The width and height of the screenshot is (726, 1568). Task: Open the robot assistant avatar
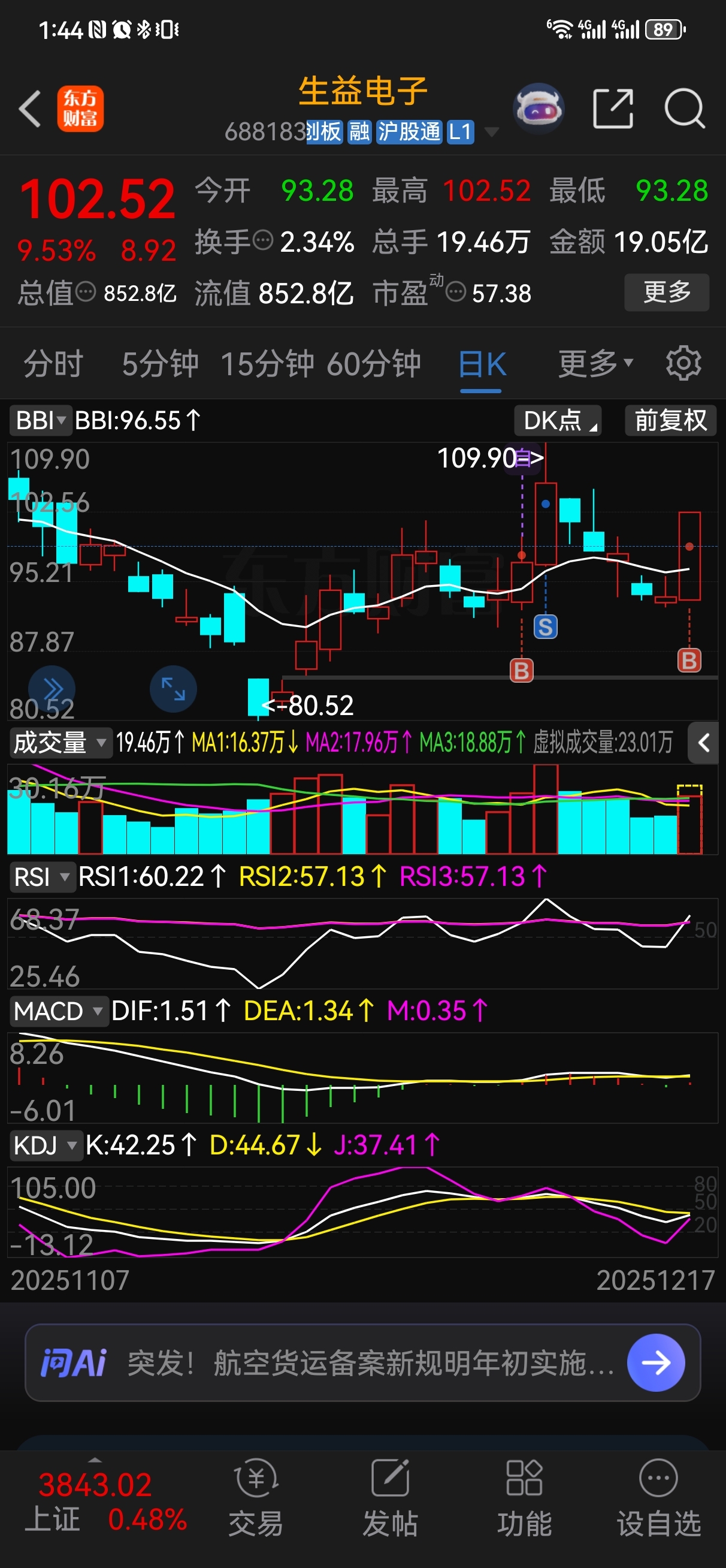click(539, 109)
